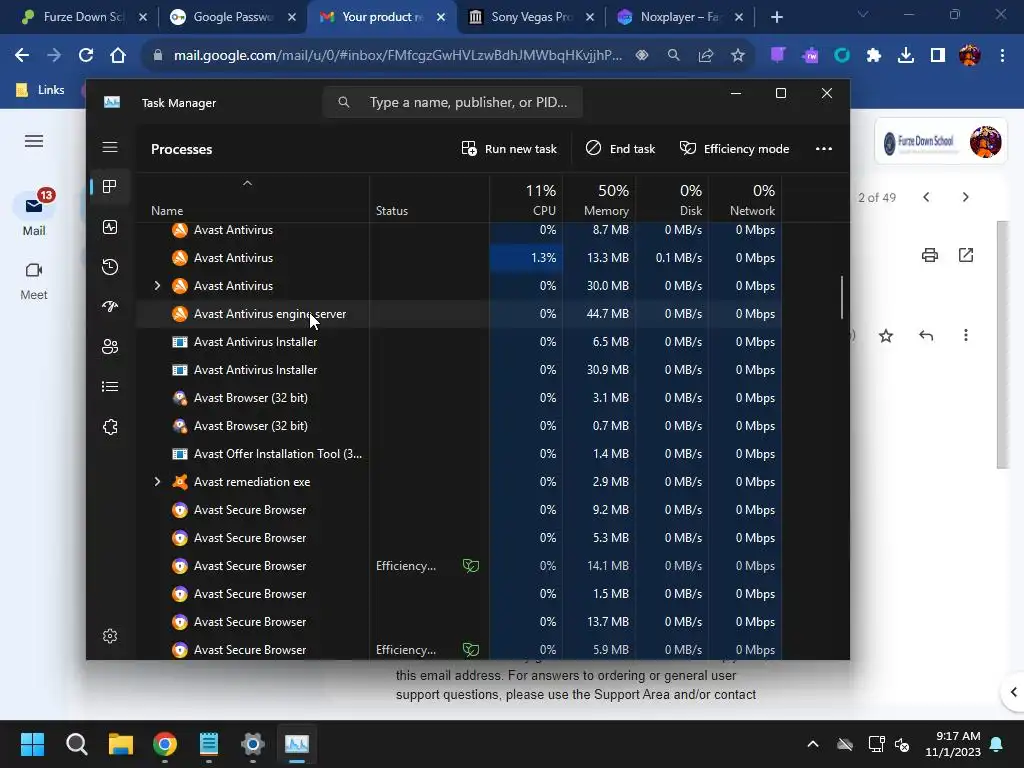Screen dimensions: 1024x768
Task: Select Avast Antivirus engine server row
Action: pyautogui.click(x=459, y=314)
